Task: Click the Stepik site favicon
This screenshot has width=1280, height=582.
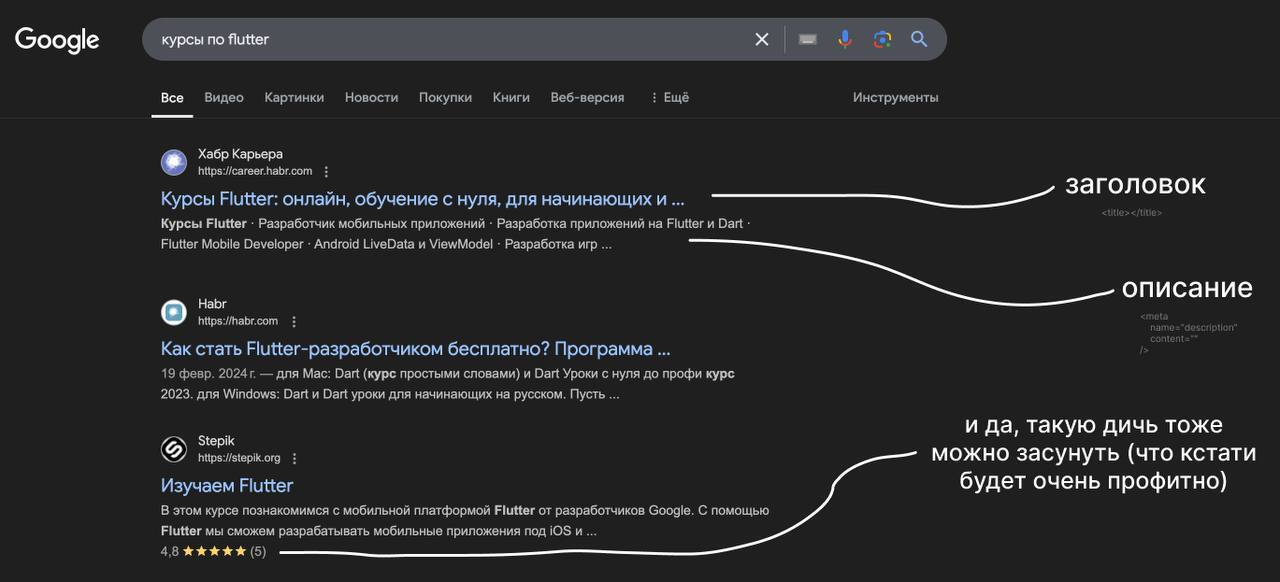Action: (174, 449)
